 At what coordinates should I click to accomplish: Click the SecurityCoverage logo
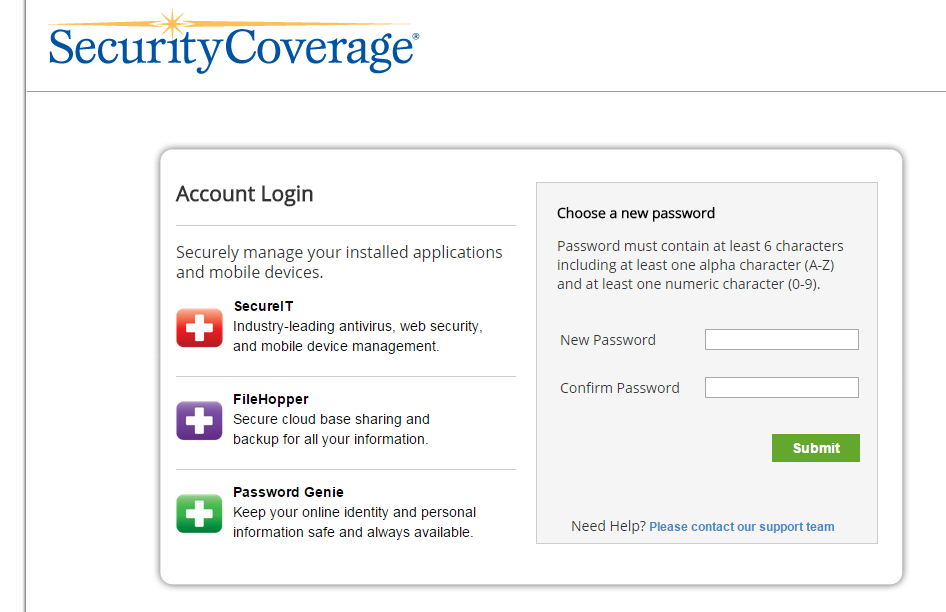tap(233, 42)
